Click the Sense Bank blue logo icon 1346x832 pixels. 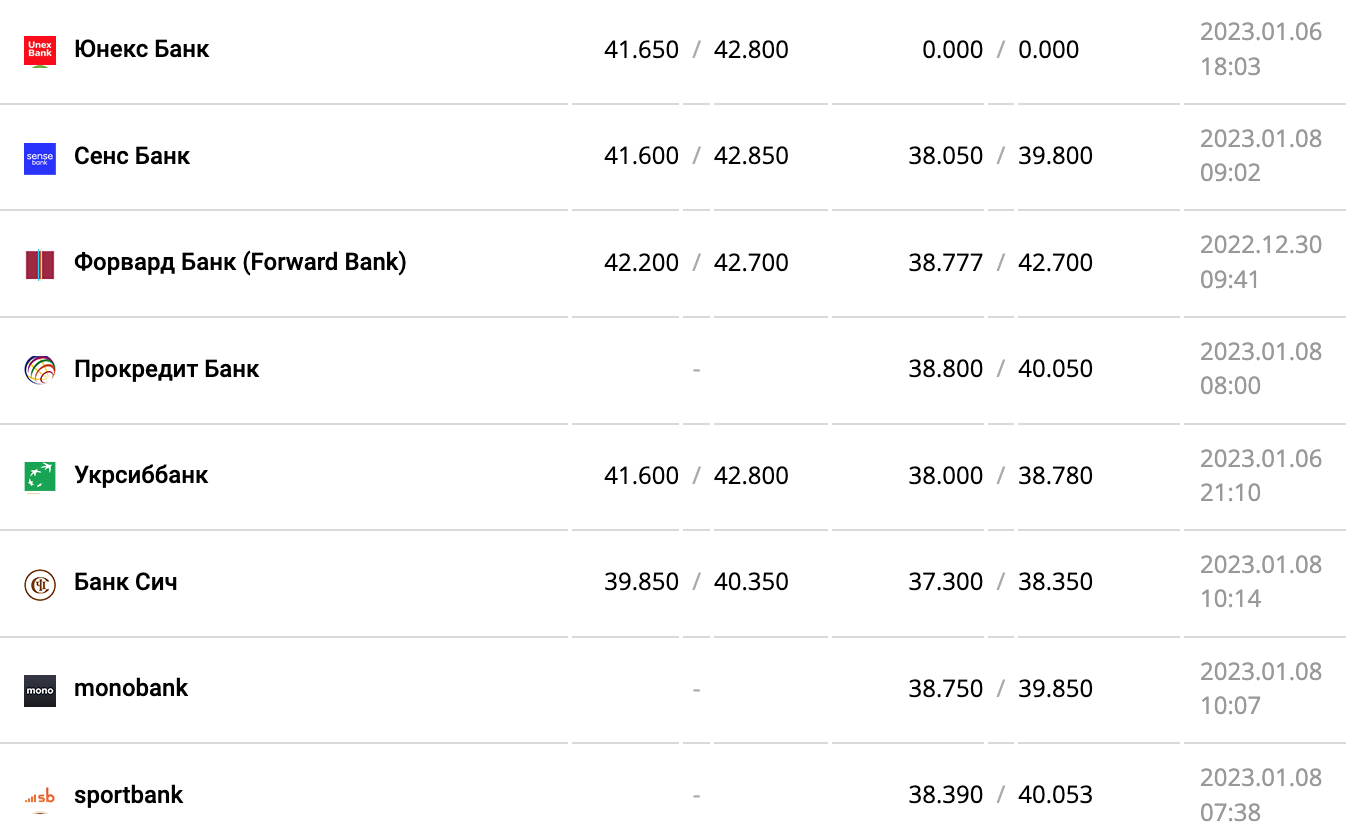pyautogui.click(x=40, y=158)
